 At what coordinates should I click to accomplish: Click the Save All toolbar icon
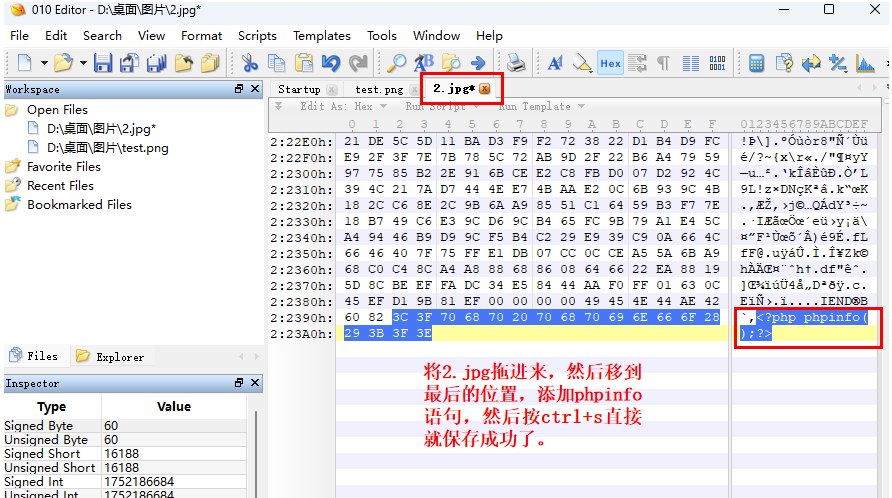point(156,63)
